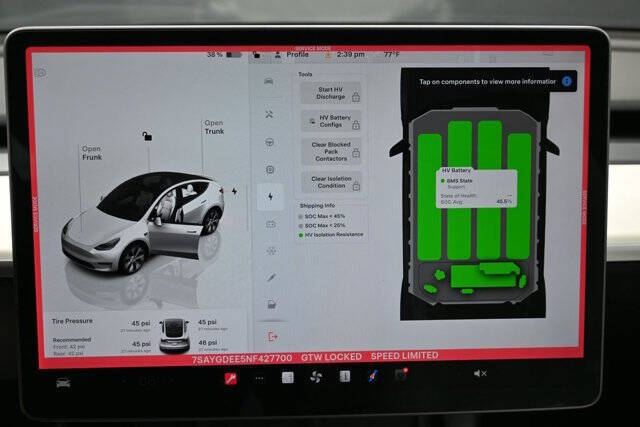Viewport: 640px width, 427px height.
Task: Tap Clear Isolation Condition button
Action: tap(331, 182)
